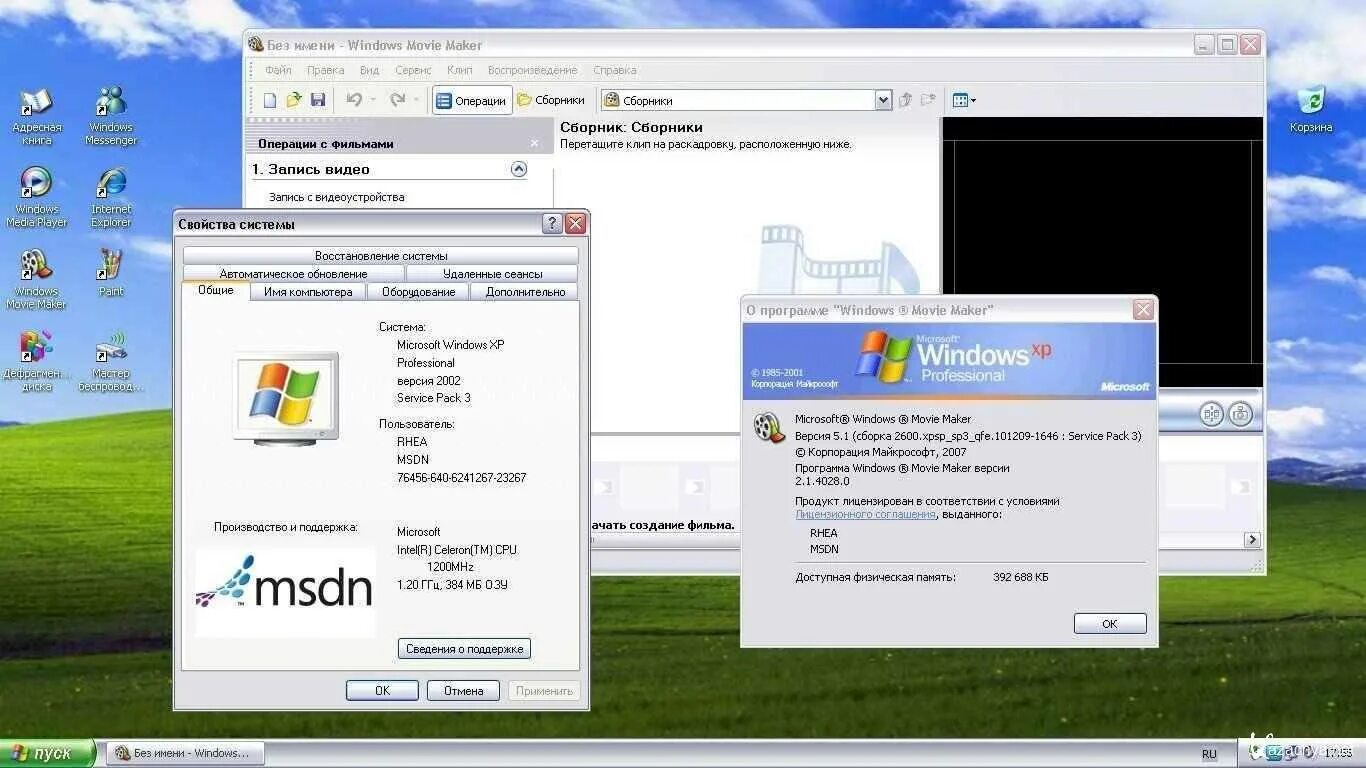Click the Save Project floppy icon
Image resolution: width=1366 pixels, height=768 pixels.
[x=318, y=100]
